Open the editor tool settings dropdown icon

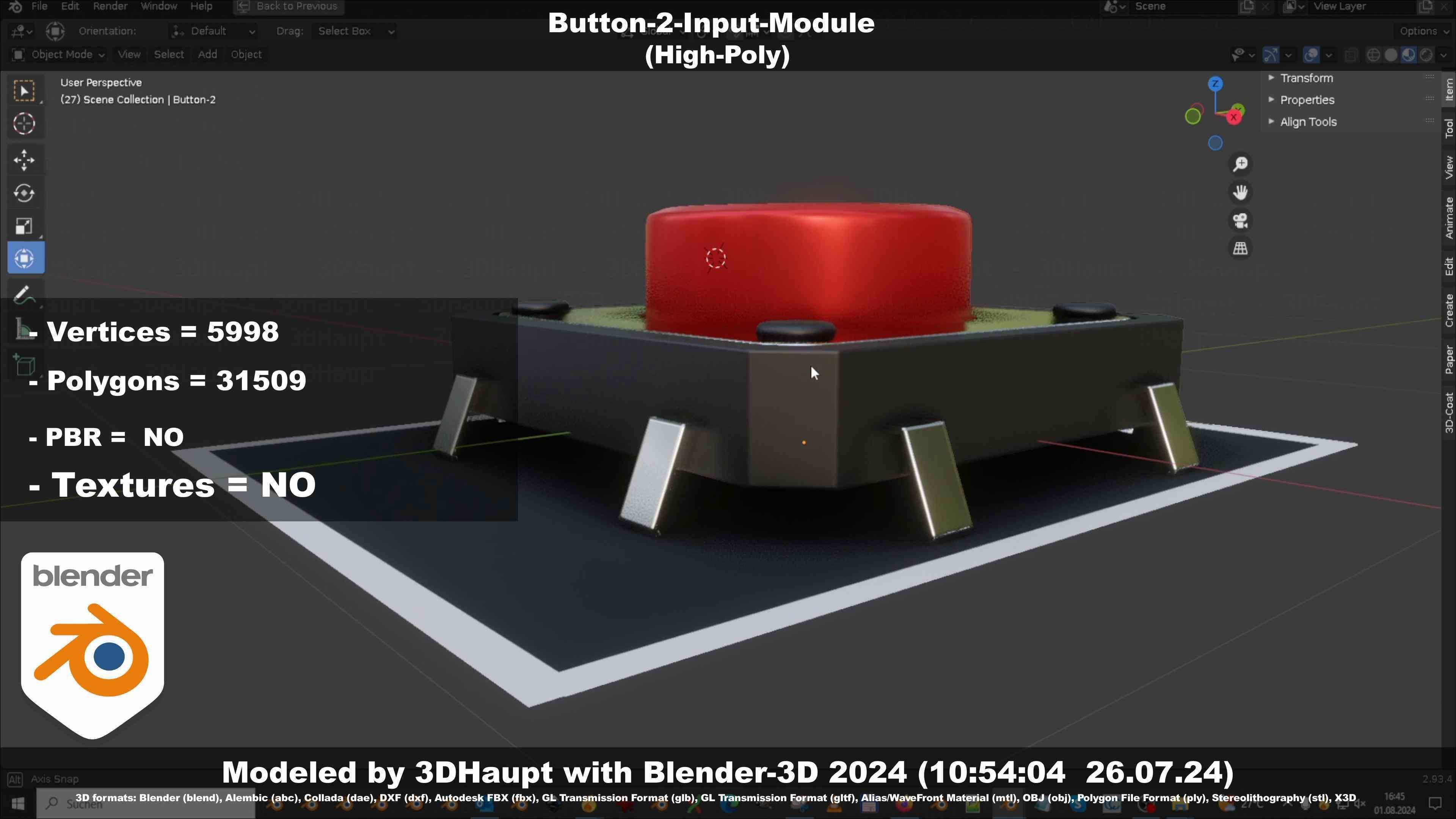coord(22,31)
